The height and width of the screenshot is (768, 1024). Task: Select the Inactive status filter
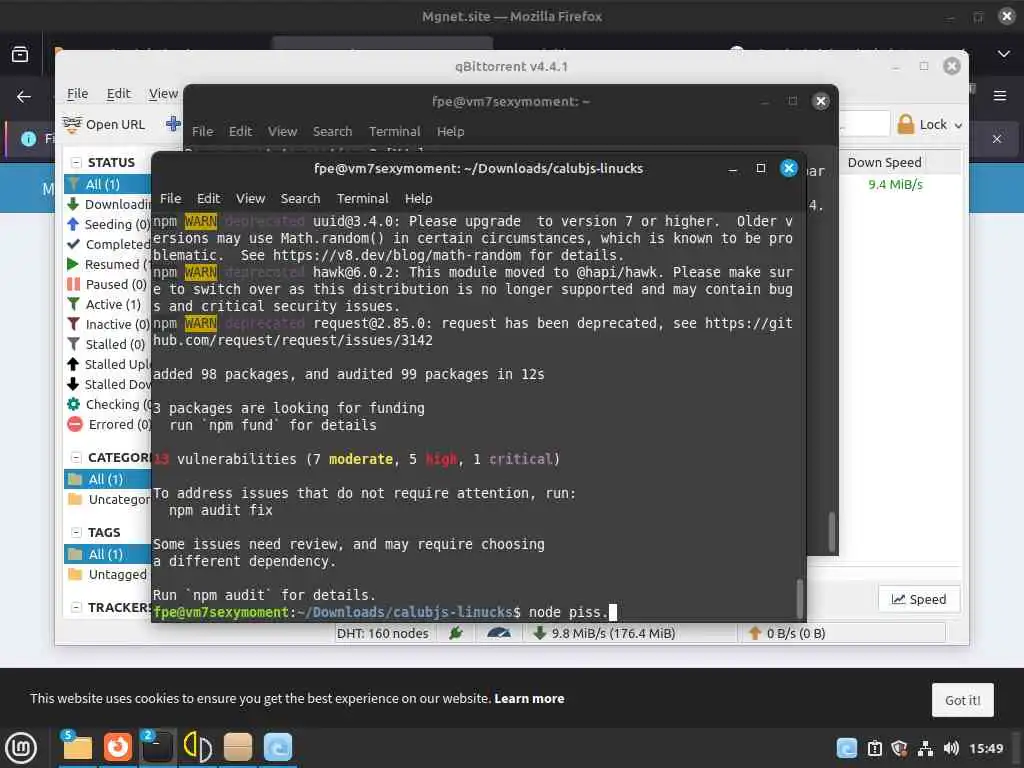click(x=108, y=325)
